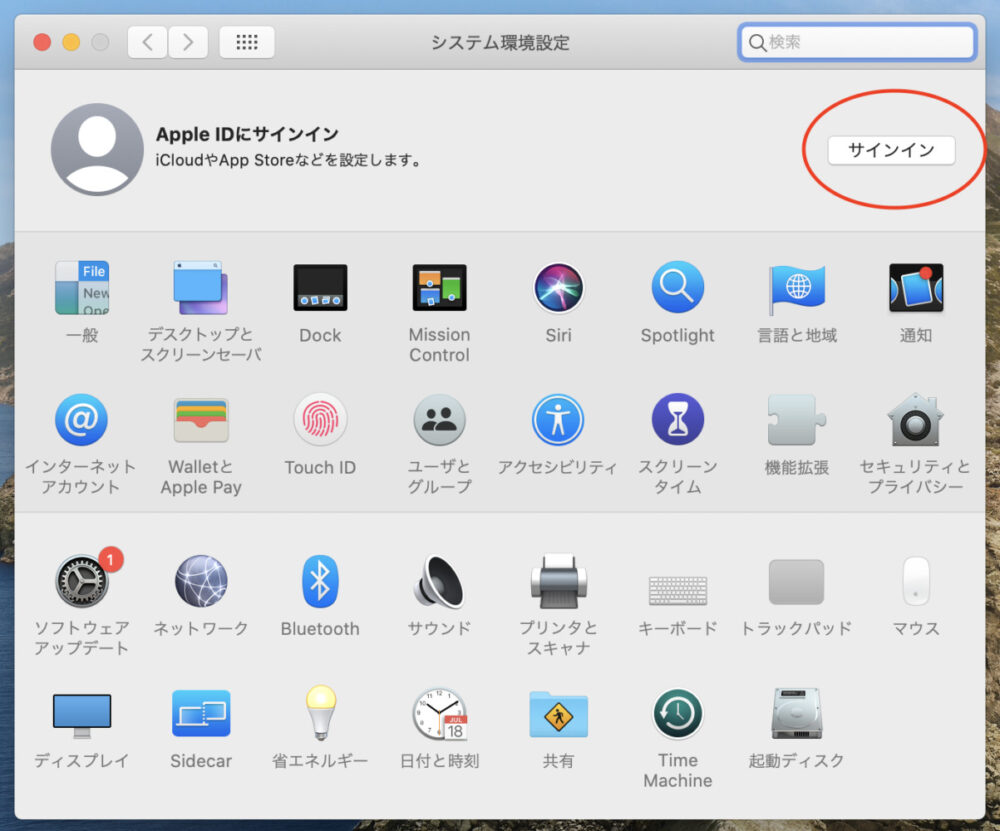
Task: Minimize the window with the yellow button
Action: [71, 42]
